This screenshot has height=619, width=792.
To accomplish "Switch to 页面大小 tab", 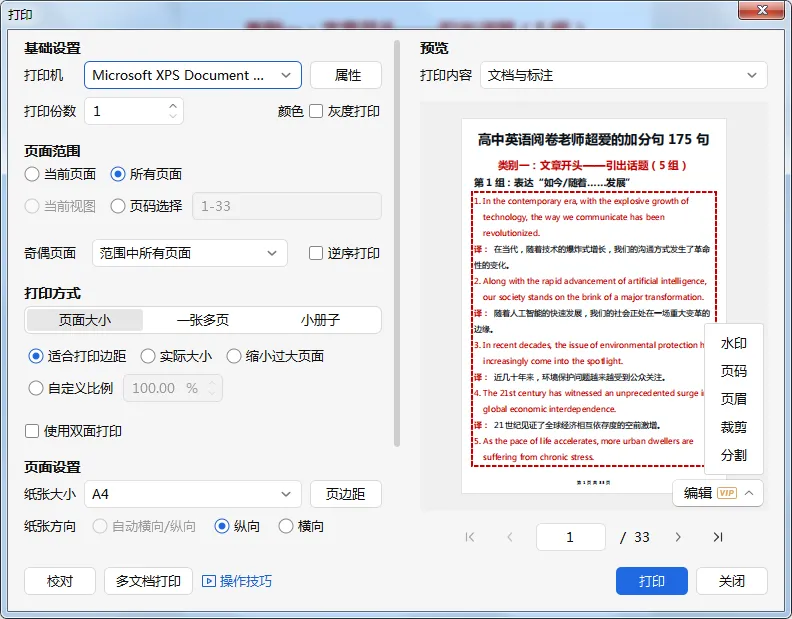I will coord(85,320).
